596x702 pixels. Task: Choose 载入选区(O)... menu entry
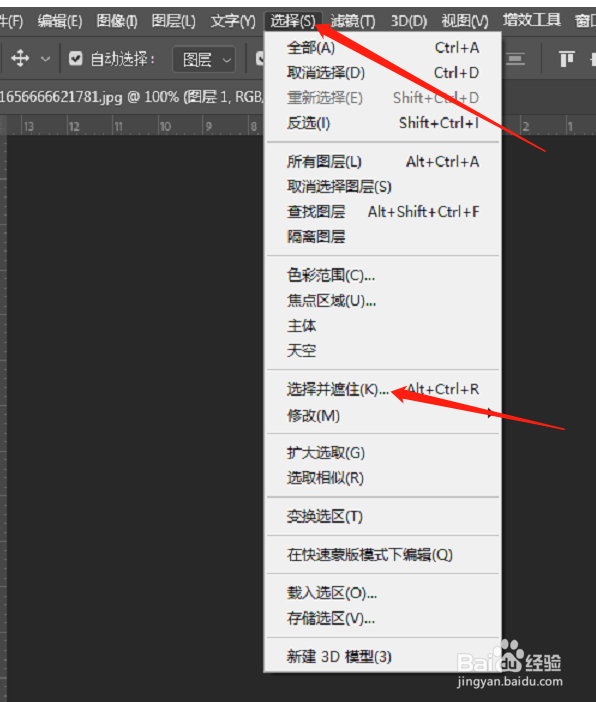383,593
